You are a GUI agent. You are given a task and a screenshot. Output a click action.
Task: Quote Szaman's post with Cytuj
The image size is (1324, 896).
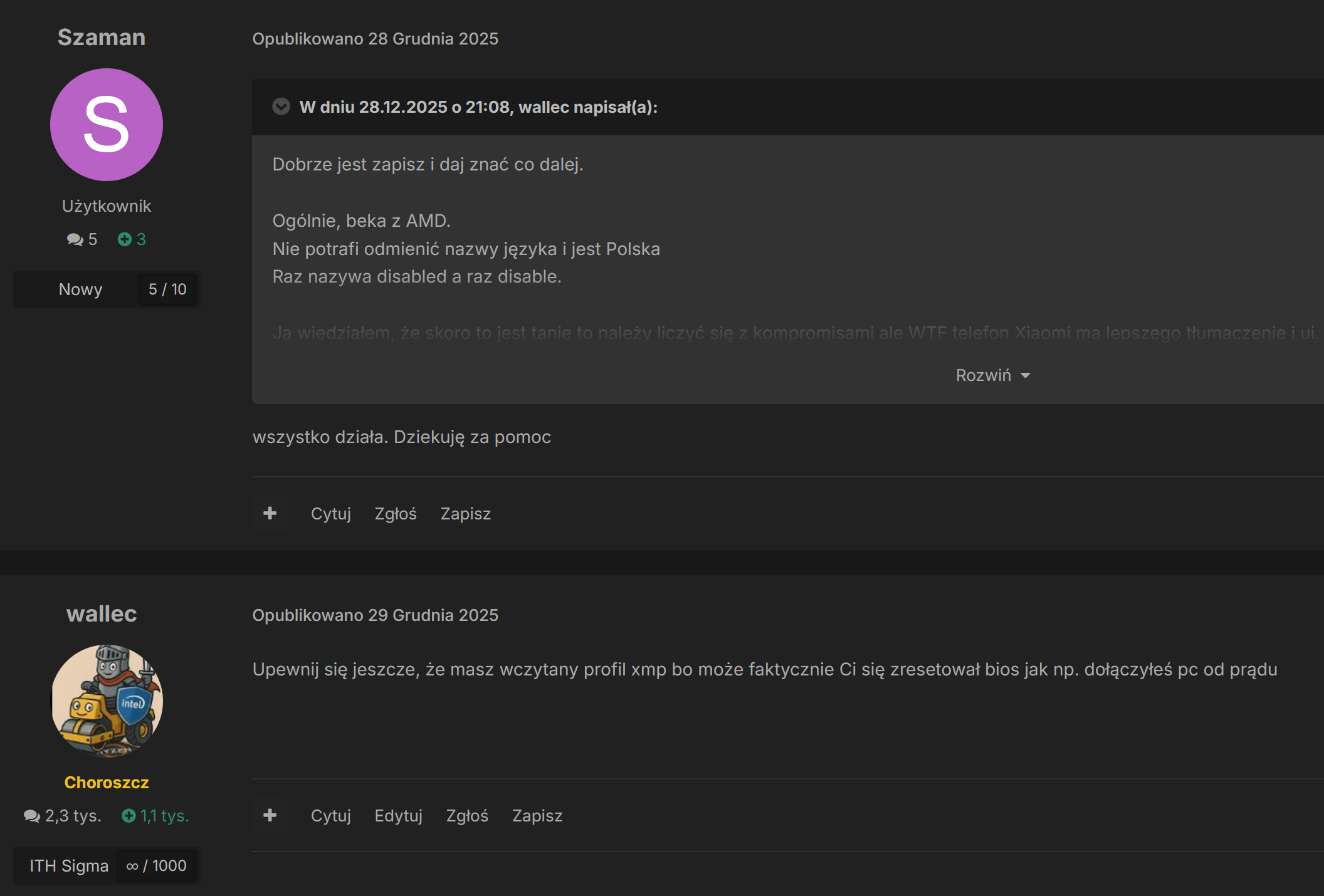[330, 514]
